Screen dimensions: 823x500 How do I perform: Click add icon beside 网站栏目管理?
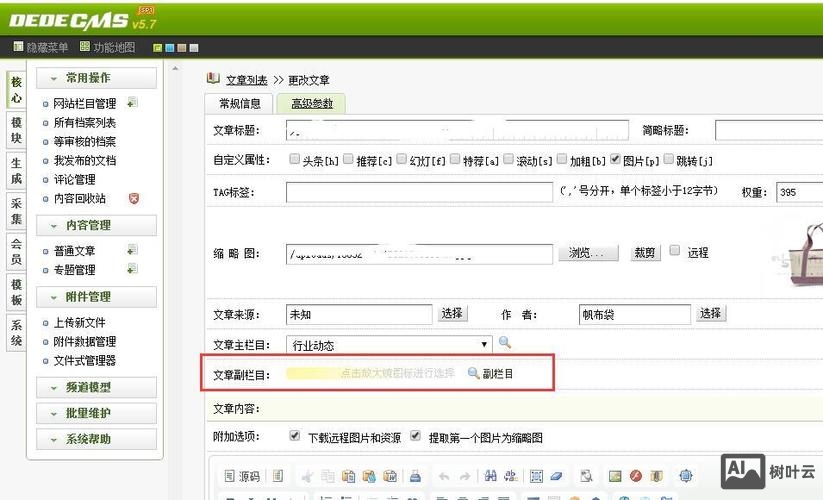coord(133,103)
